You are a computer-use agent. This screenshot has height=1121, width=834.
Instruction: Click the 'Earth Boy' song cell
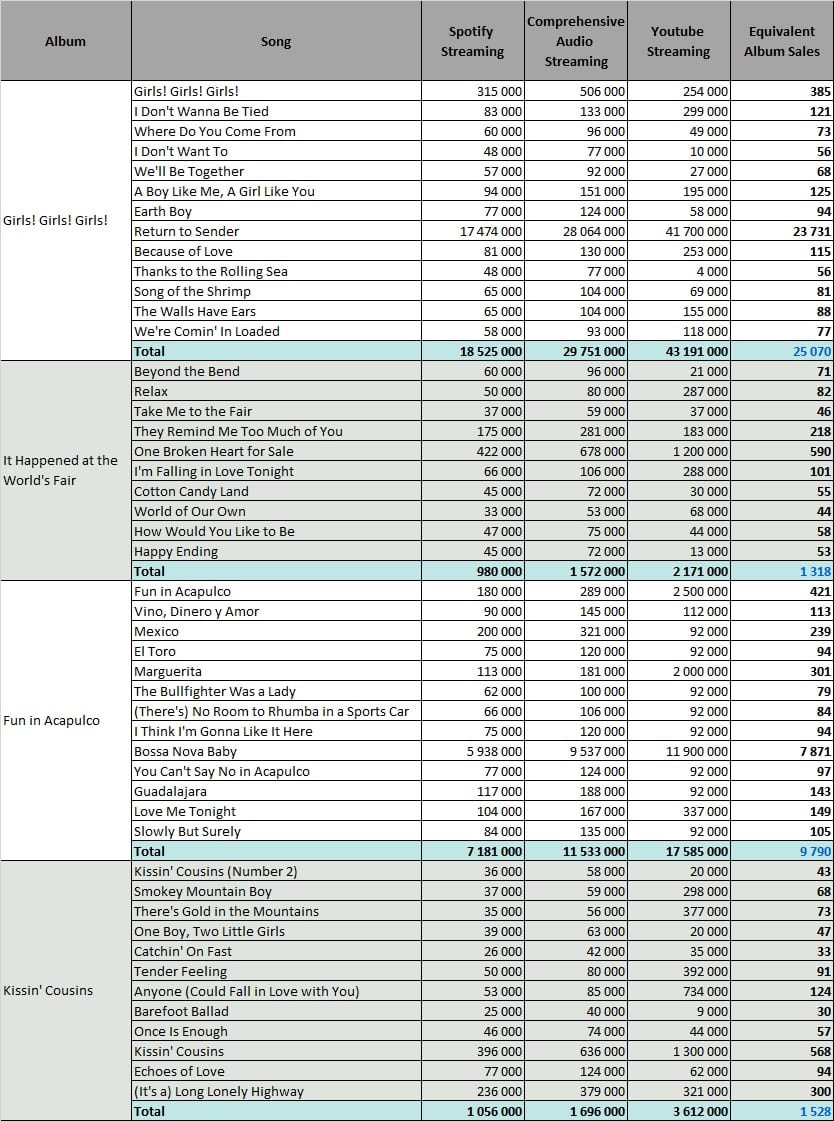point(276,211)
